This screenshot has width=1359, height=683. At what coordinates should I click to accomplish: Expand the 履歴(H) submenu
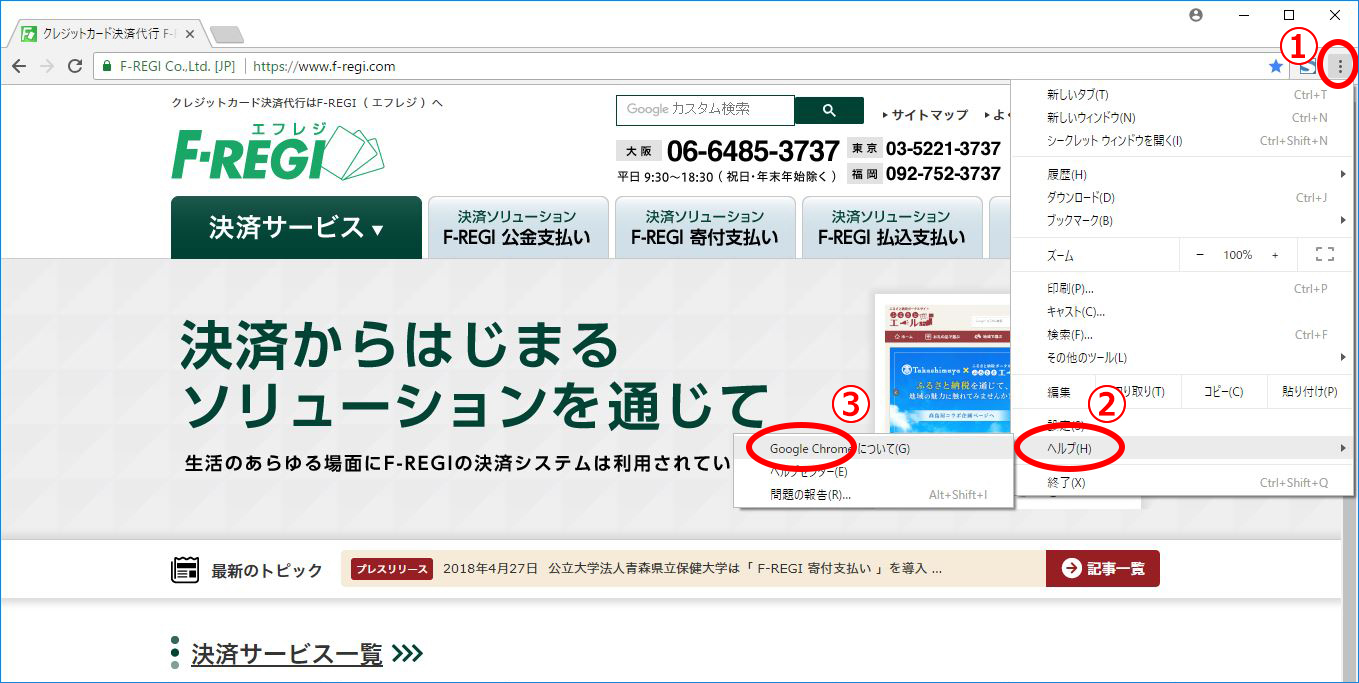tap(1182, 175)
